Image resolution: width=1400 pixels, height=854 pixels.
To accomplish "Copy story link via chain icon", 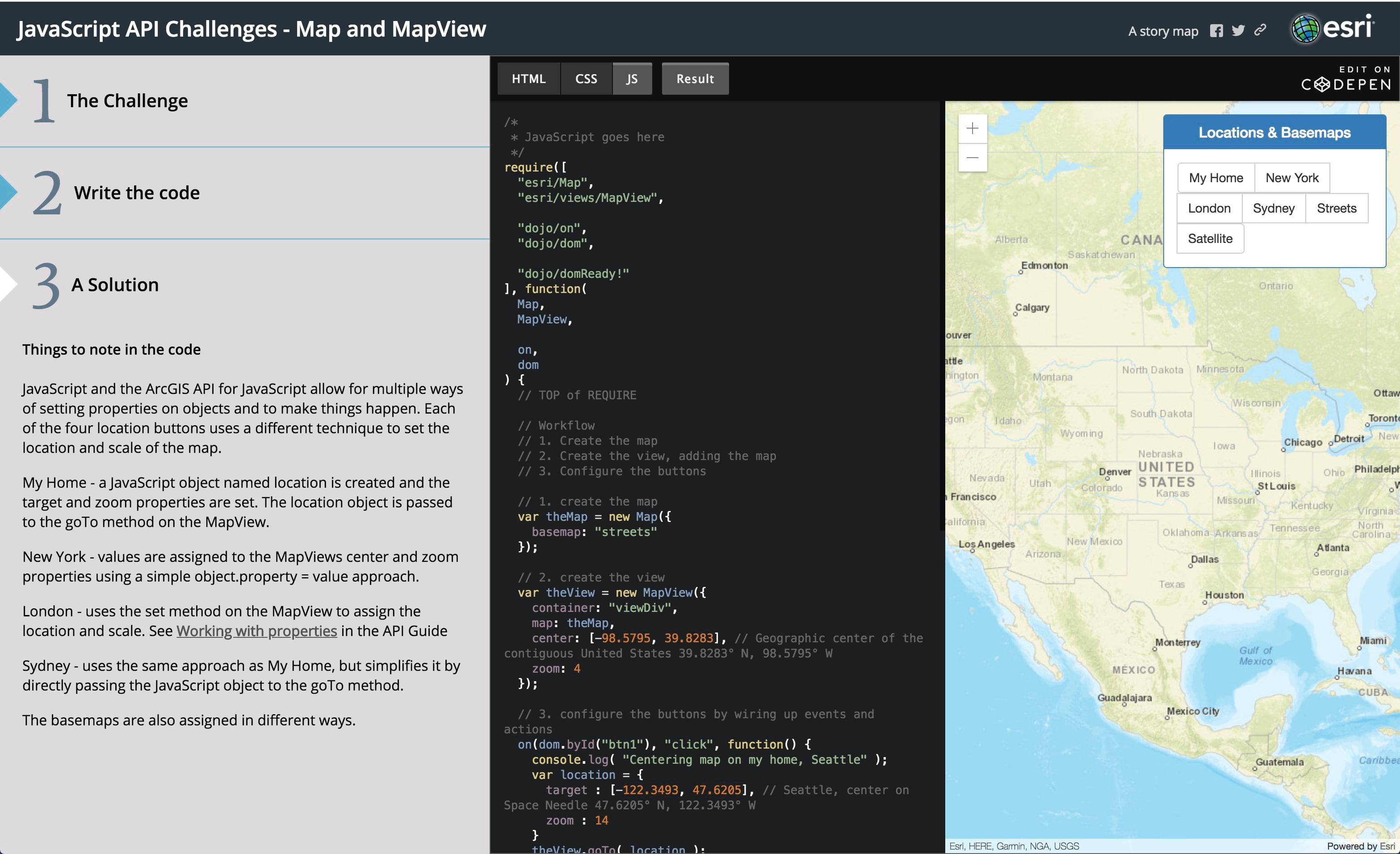I will [x=1260, y=30].
